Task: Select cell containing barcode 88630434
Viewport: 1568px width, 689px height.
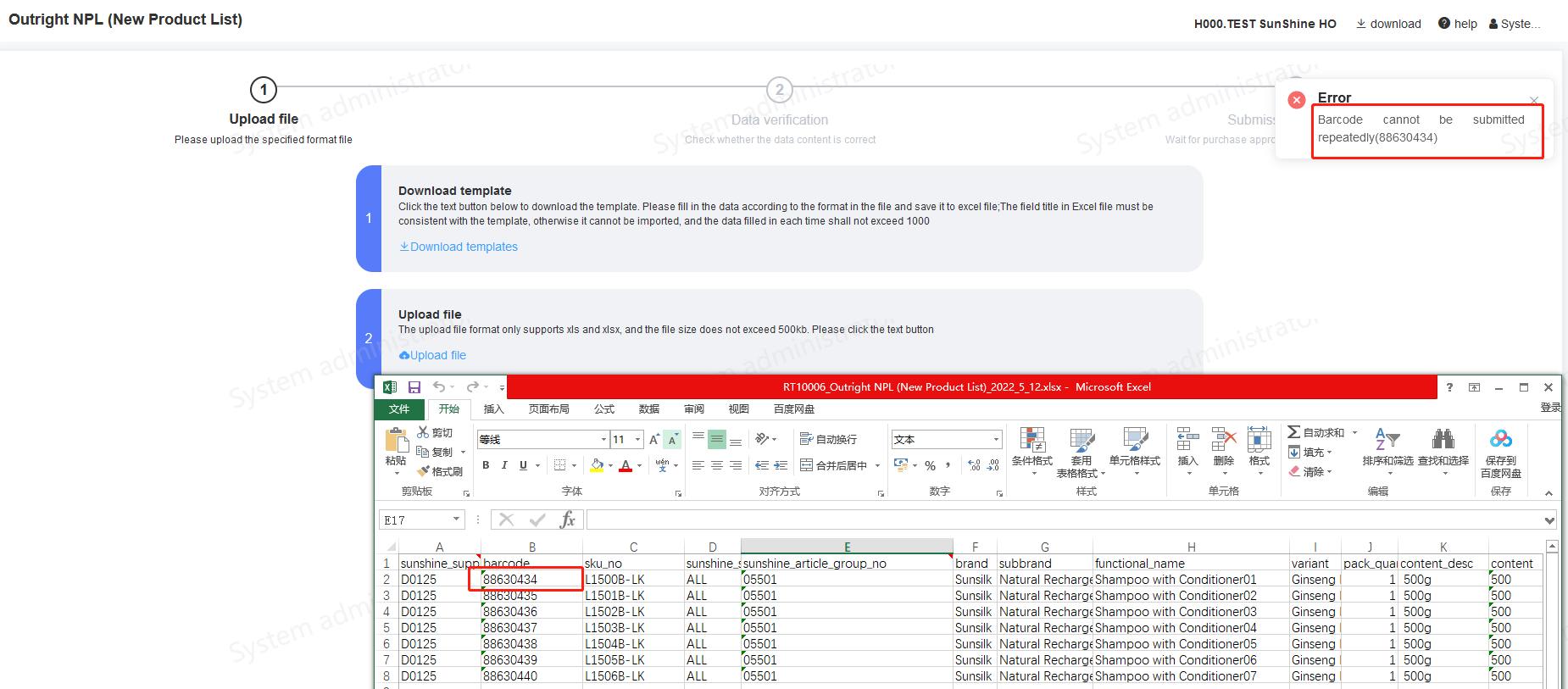Action: pos(525,580)
